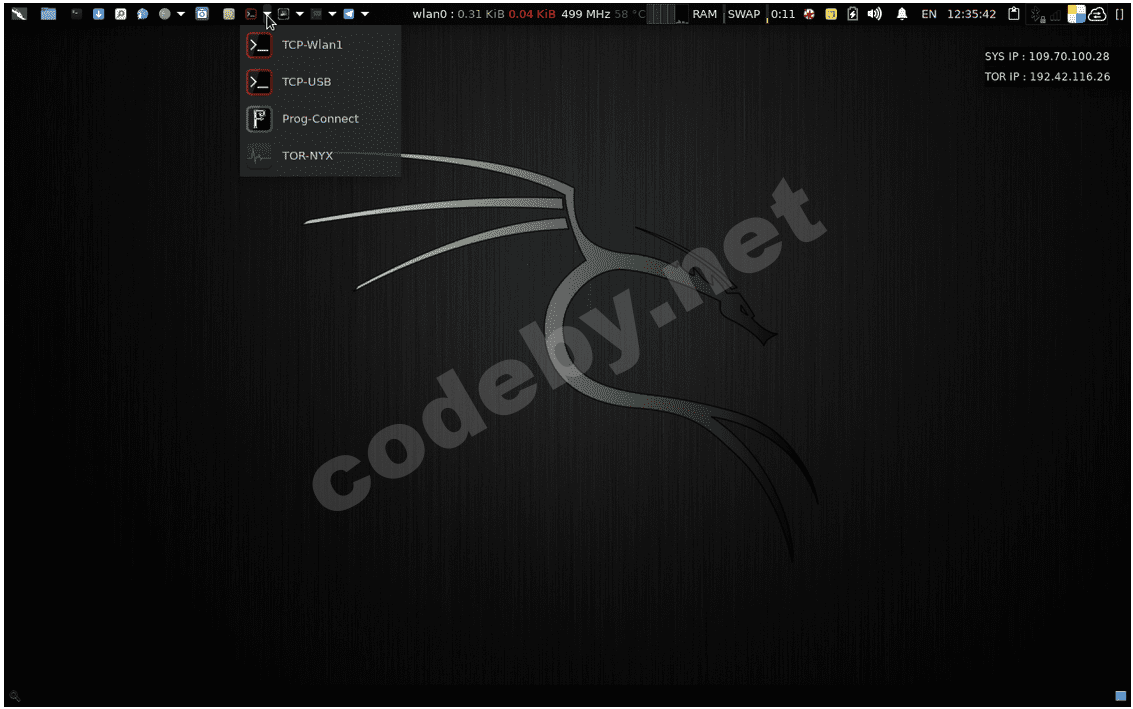
Task: Click the SYS IP 109.70.100.28 readout
Action: (x=1047, y=56)
